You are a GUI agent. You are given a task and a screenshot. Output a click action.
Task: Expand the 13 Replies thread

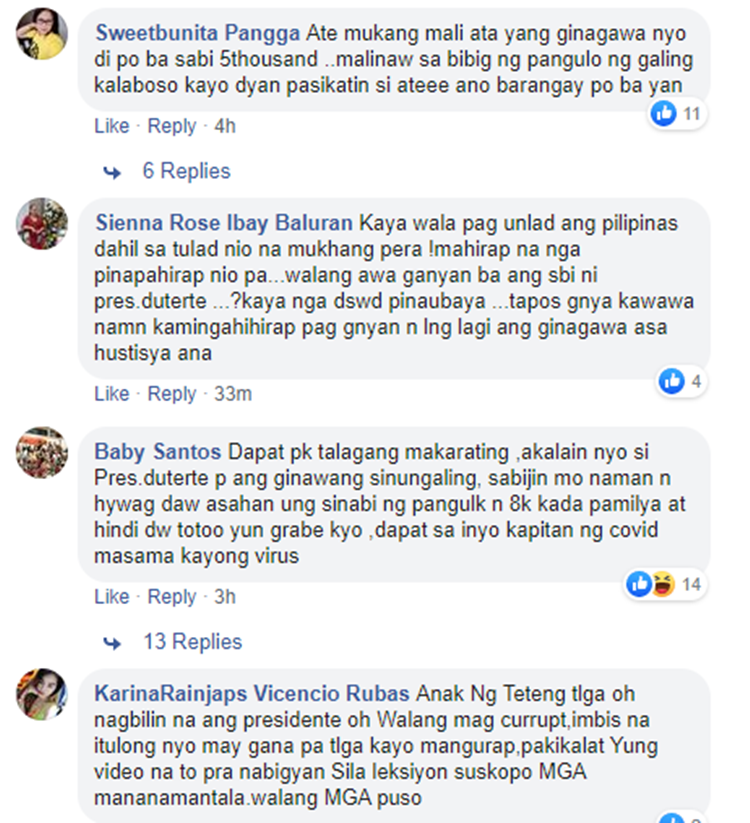pos(193,642)
